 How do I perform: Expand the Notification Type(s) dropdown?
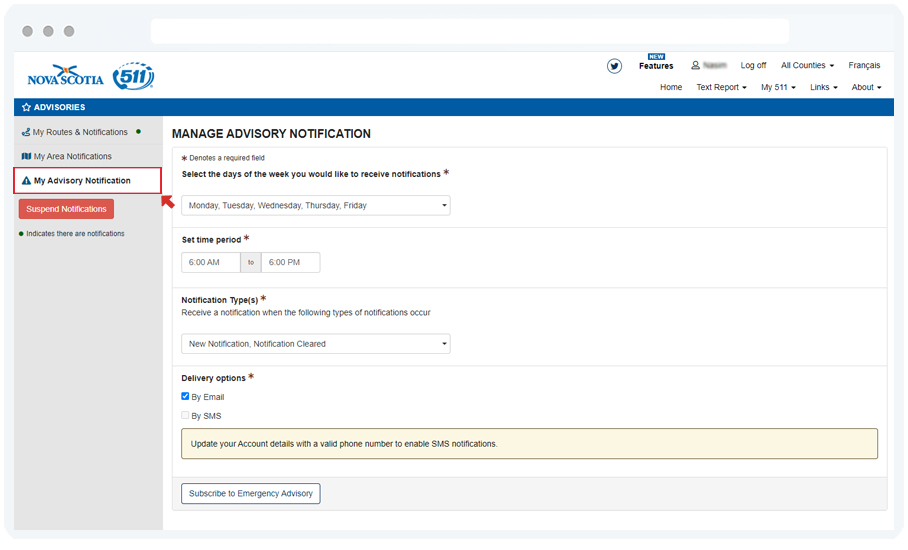coord(315,344)
